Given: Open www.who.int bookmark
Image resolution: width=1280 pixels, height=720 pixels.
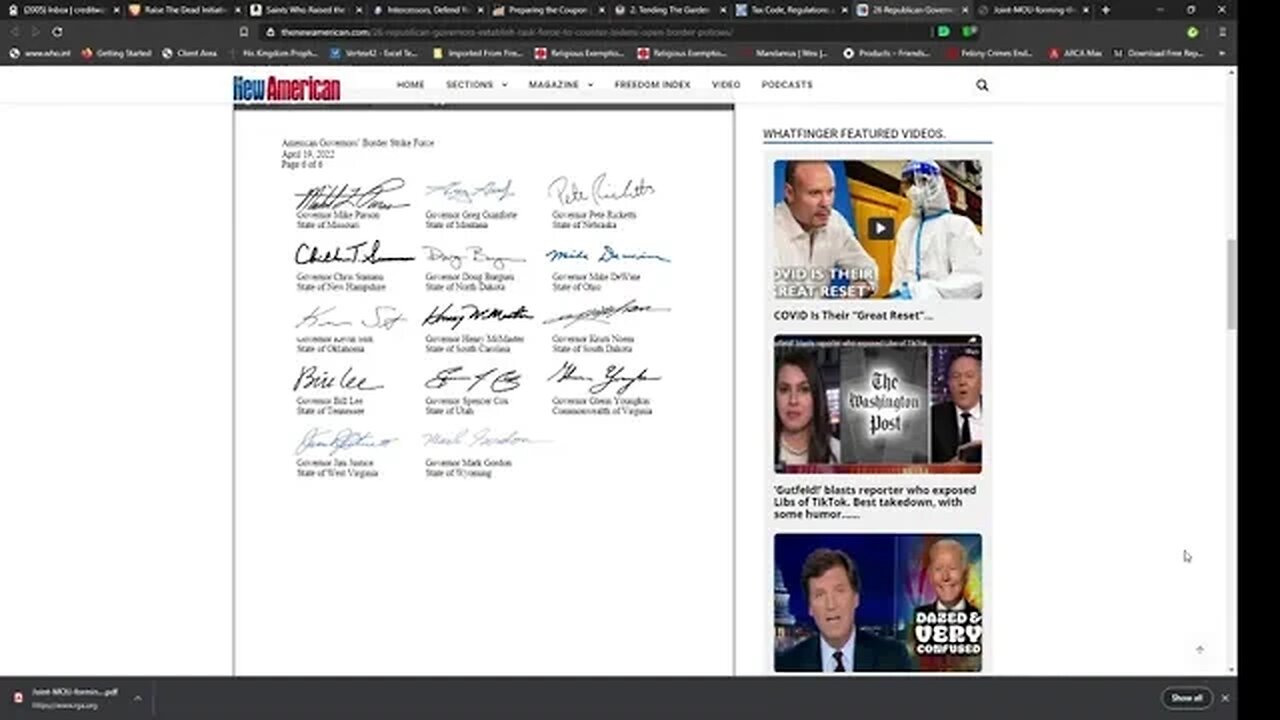Looking at the screenshot, I should [39, 53].
